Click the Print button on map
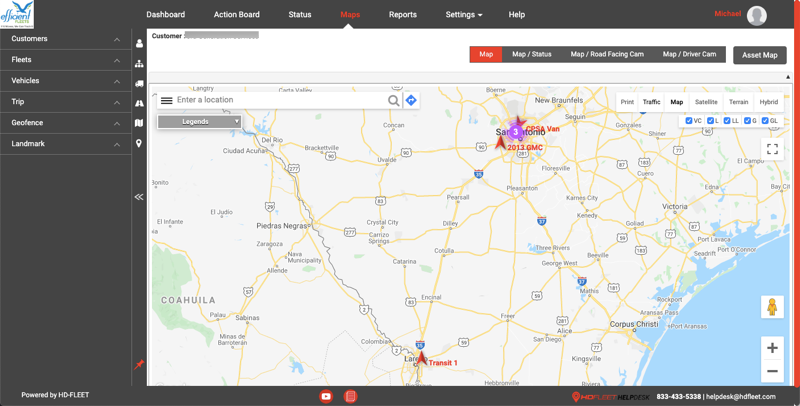Image resolution: width=800 pixels, height=406 pixels. [627, 102]
